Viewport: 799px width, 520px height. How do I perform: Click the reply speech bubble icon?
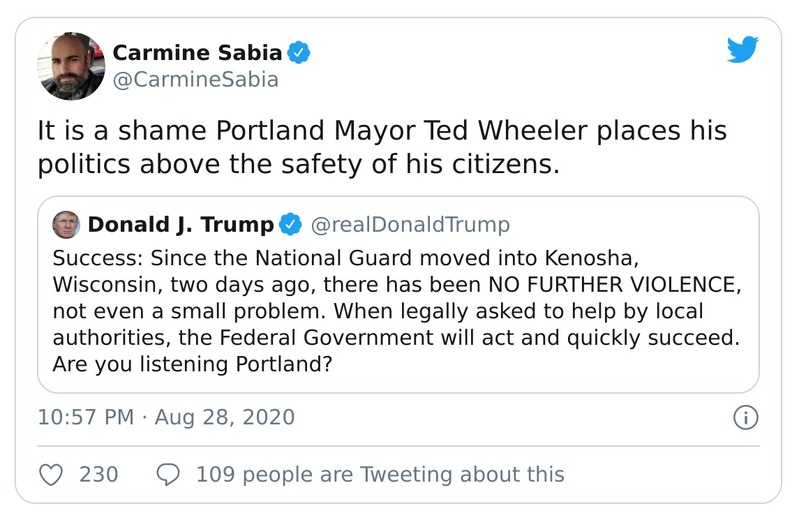168,474
